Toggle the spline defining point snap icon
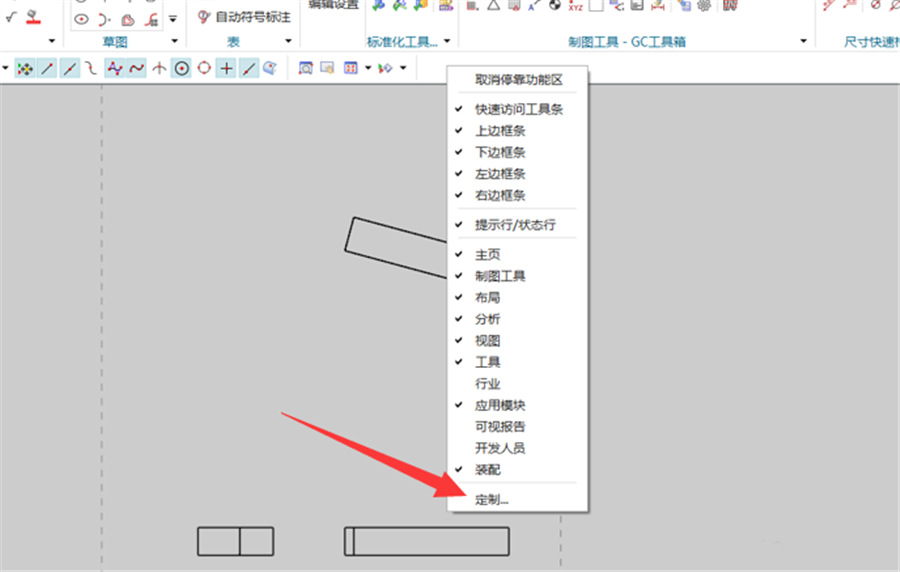 click(x=137, y=69)
